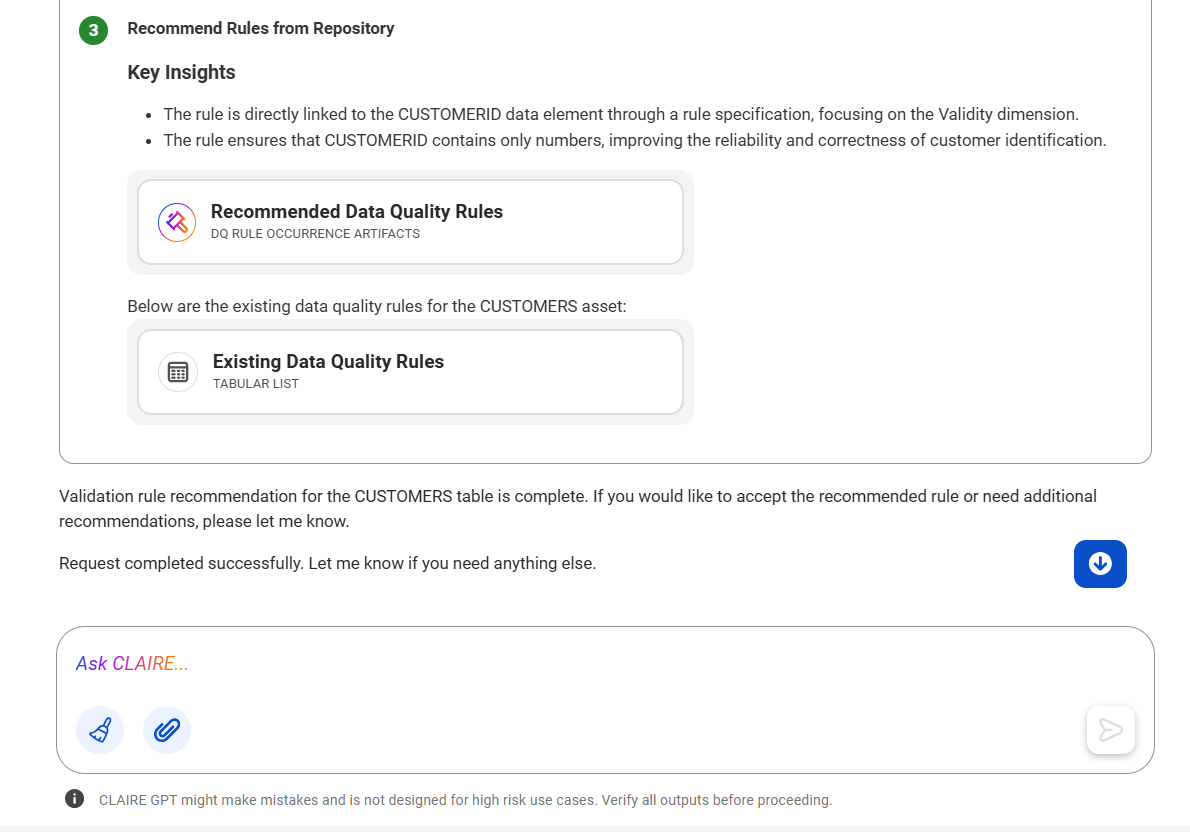Screen dimensions: 1190x832
Task: Click the 'DQ RULE OCCURRENCE ARTIFACTS' subtitle
Action: point(315,234)
